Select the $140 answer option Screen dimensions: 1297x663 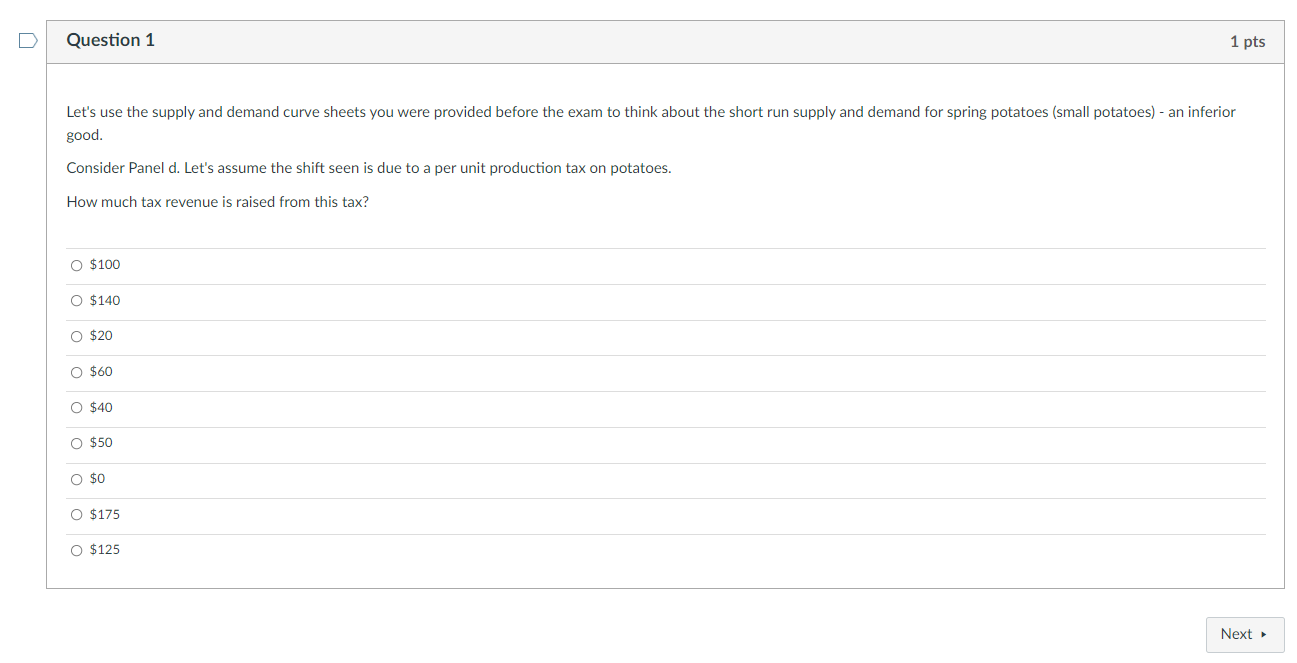[x=77, y=300]
